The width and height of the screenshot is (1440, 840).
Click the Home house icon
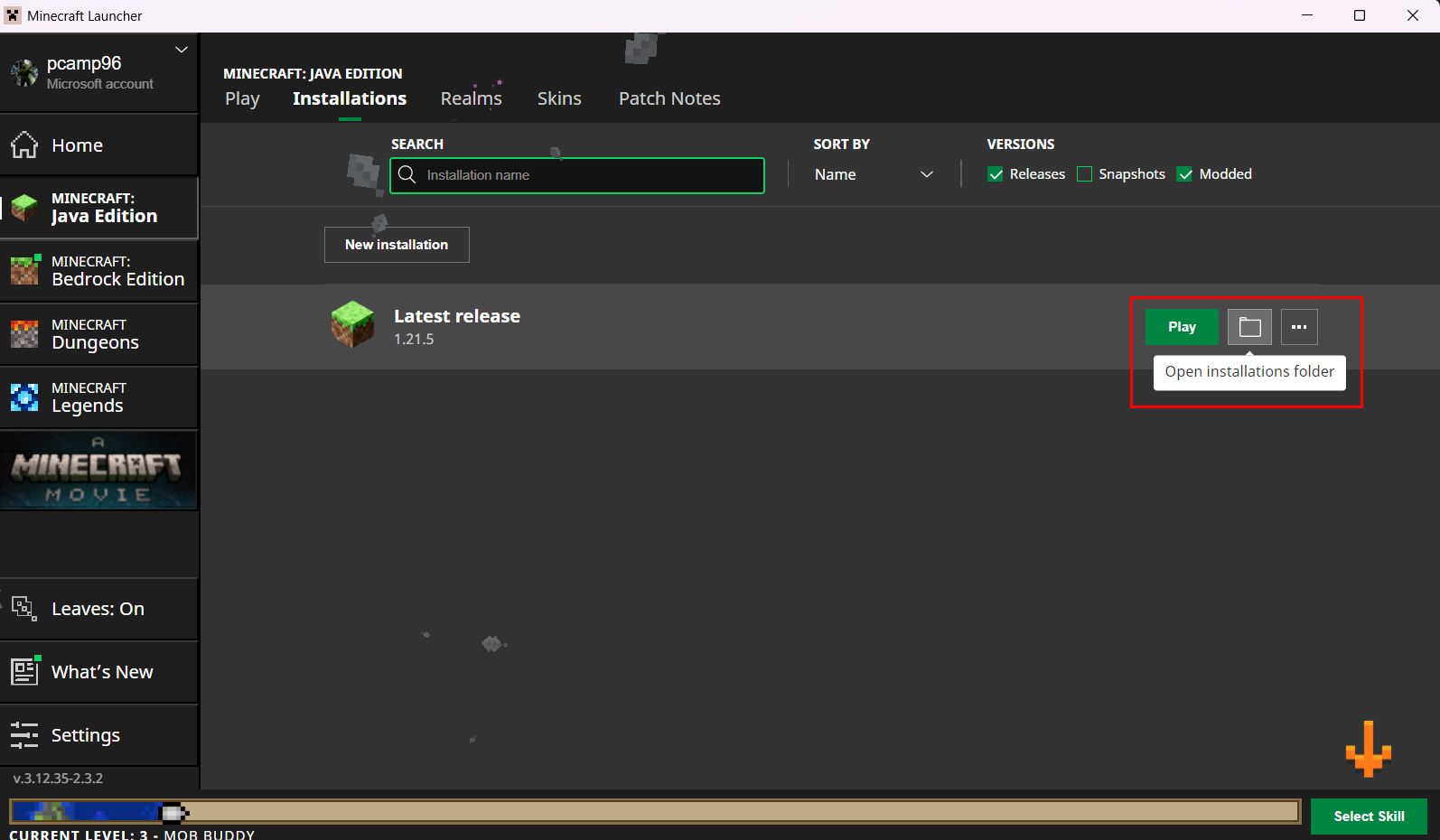24,145
